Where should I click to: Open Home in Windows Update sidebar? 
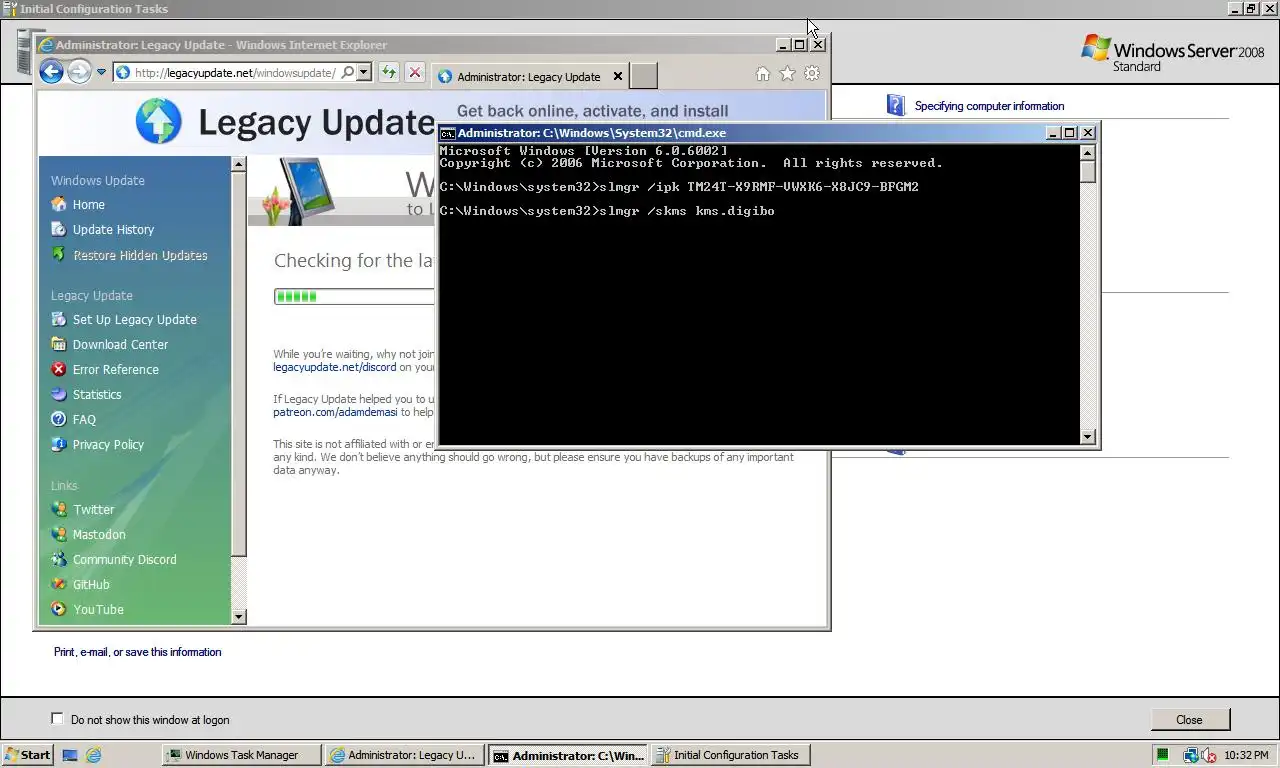tap(88, 204)
